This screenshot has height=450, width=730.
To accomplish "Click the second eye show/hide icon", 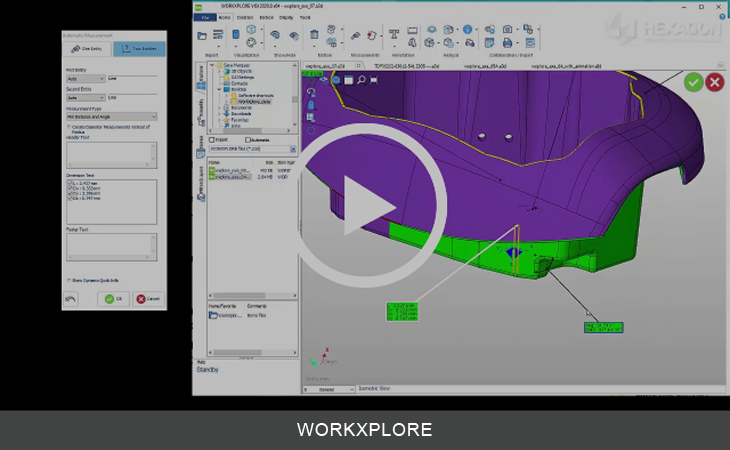I will pyautogui.click(x=294, y=35).
